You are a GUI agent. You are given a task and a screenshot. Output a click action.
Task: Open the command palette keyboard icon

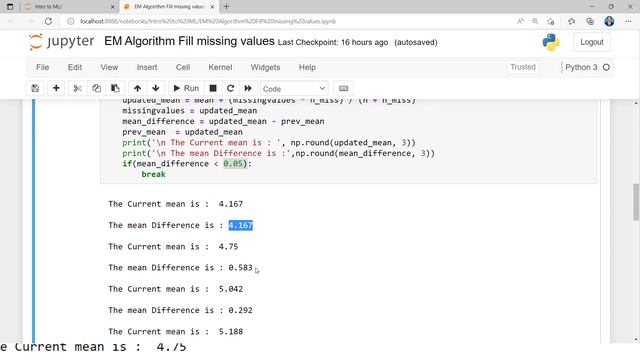(343, 88)
